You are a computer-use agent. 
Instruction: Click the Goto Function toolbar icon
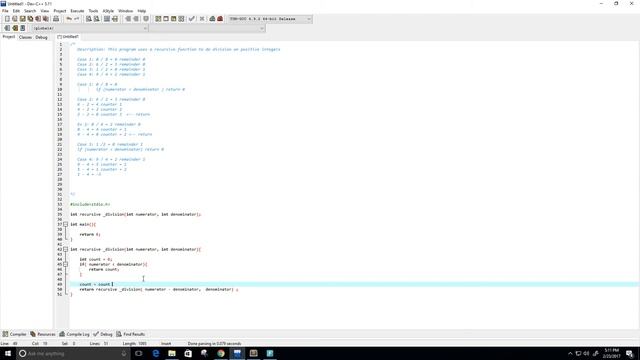click(107, 19)
